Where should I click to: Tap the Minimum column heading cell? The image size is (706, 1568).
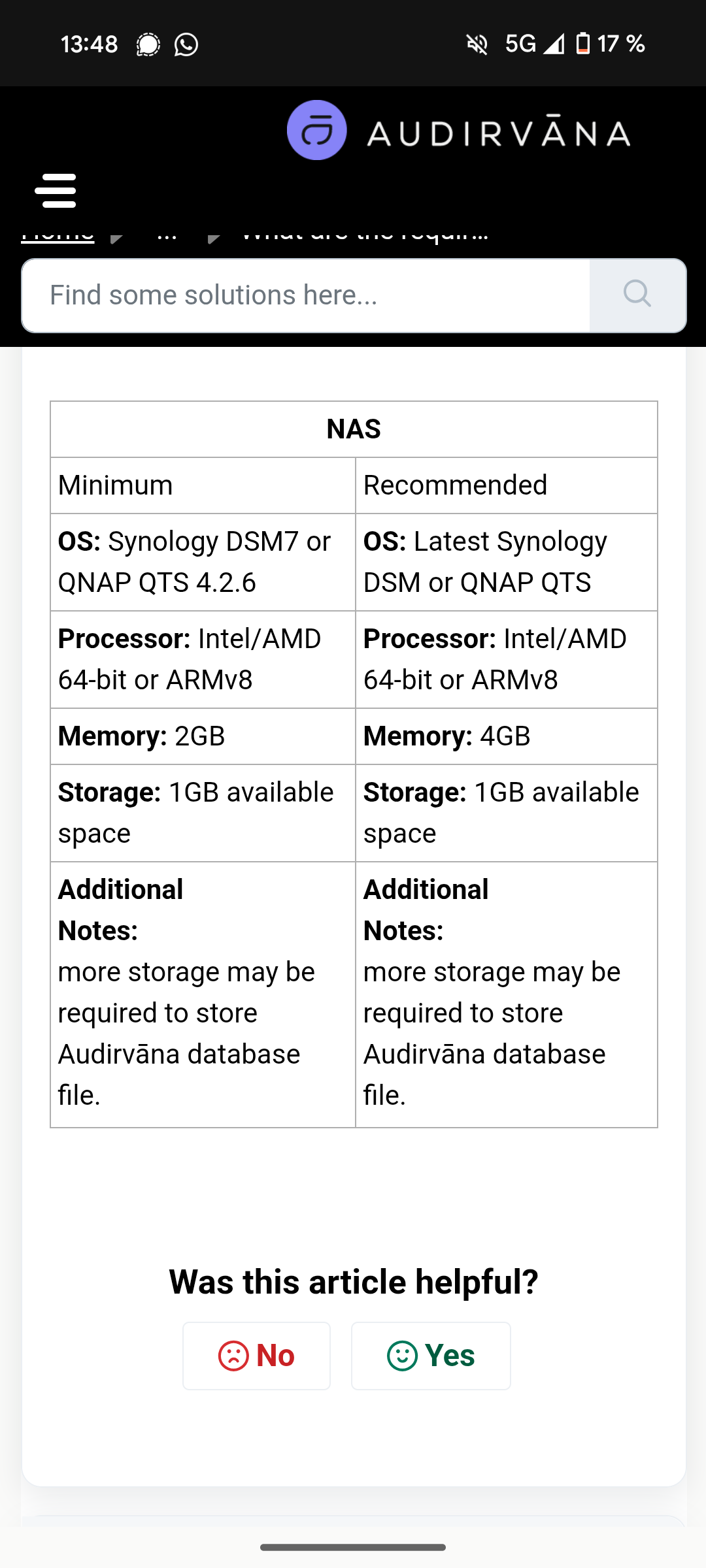click(x=203, y=485)
